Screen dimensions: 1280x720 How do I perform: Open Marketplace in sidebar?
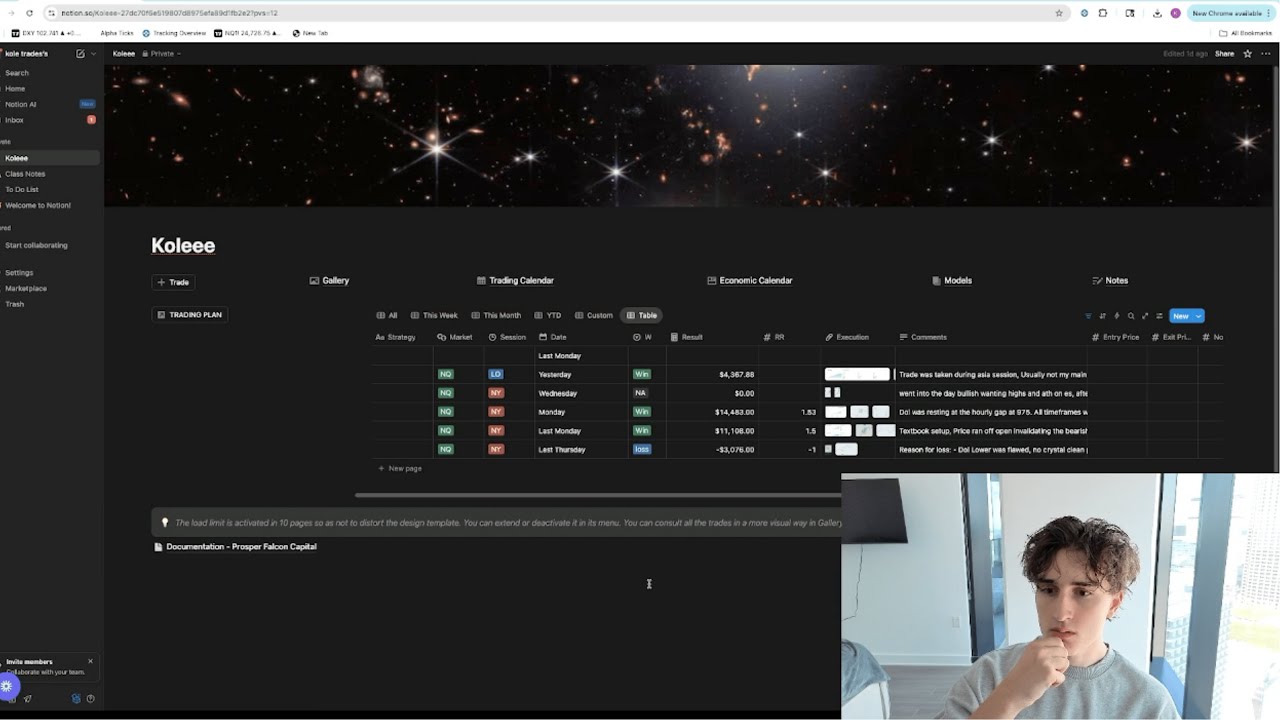[26, 288]
